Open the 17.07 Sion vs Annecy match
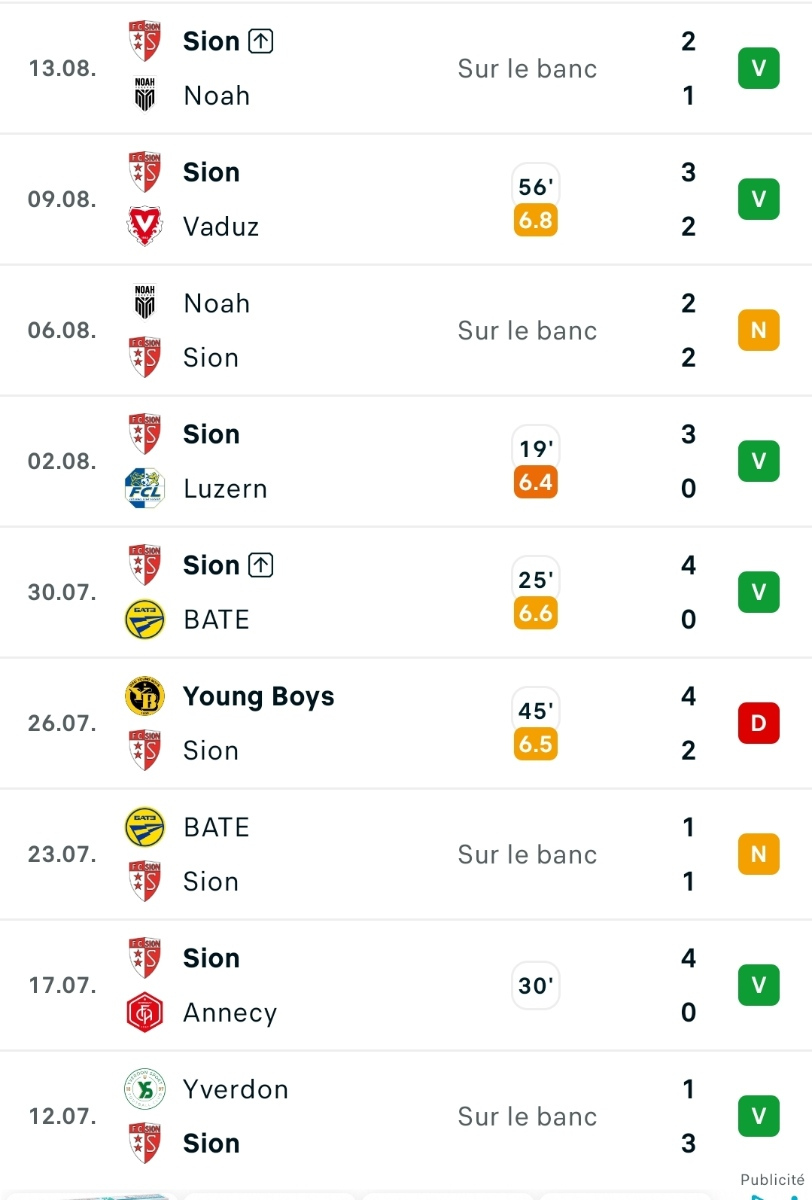This screenshot has height=1200, width=812. point(406,985)
